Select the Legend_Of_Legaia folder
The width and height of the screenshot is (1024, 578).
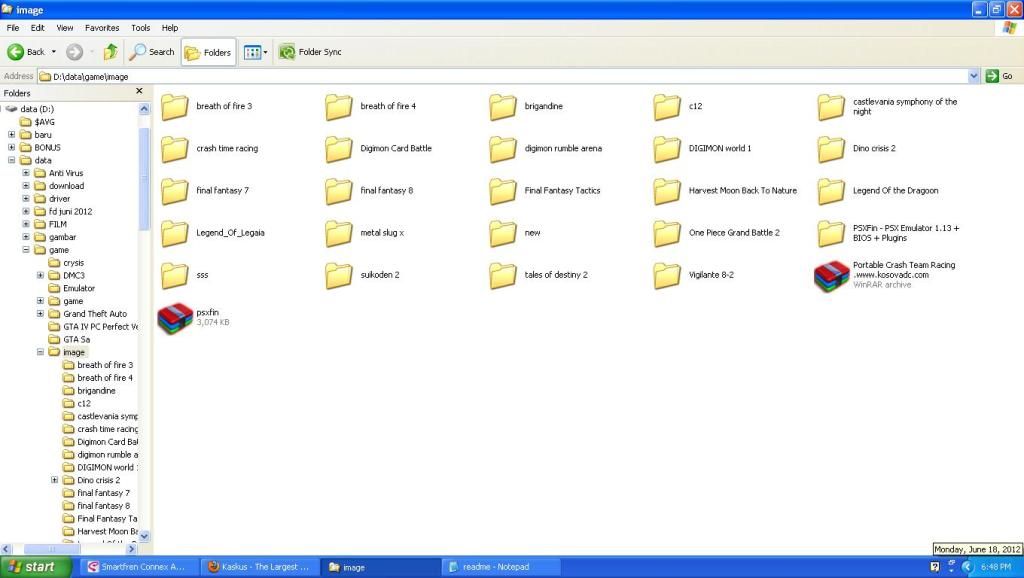[x=214, y=233]
